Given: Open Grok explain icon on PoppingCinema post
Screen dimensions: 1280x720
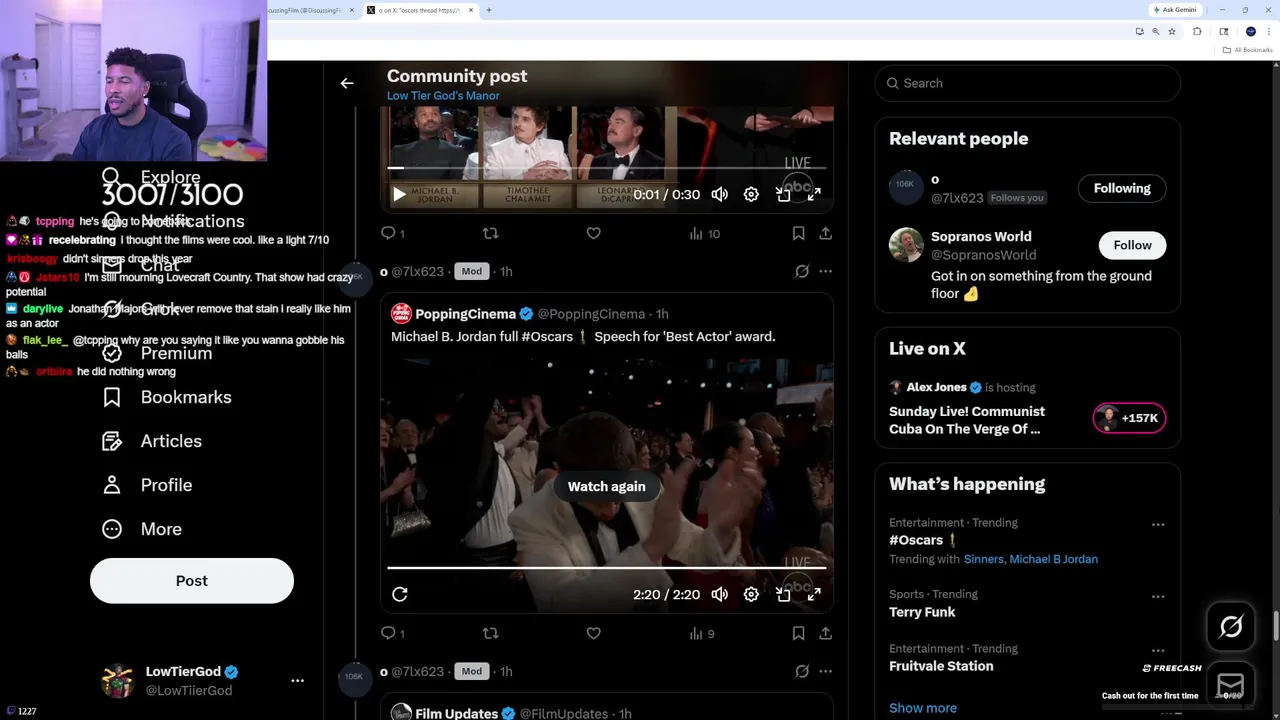Looking at the screenshot, I should tap(802, 271).
